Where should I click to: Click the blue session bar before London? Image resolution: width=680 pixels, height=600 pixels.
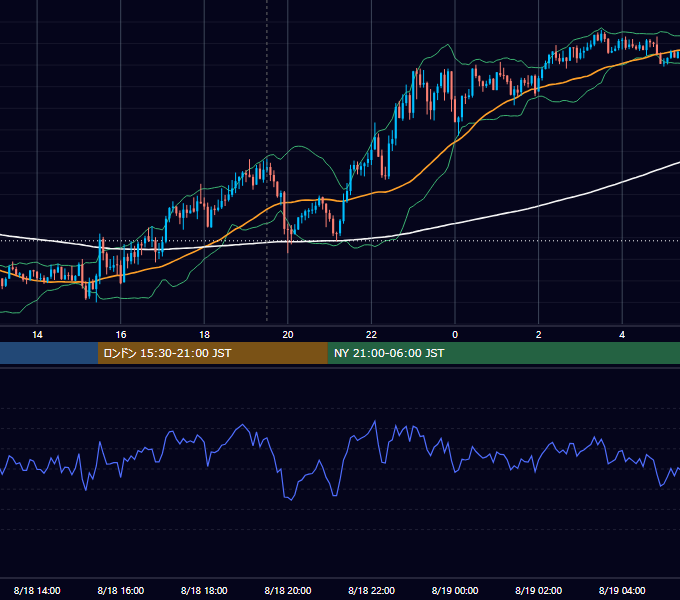point(49,353)
